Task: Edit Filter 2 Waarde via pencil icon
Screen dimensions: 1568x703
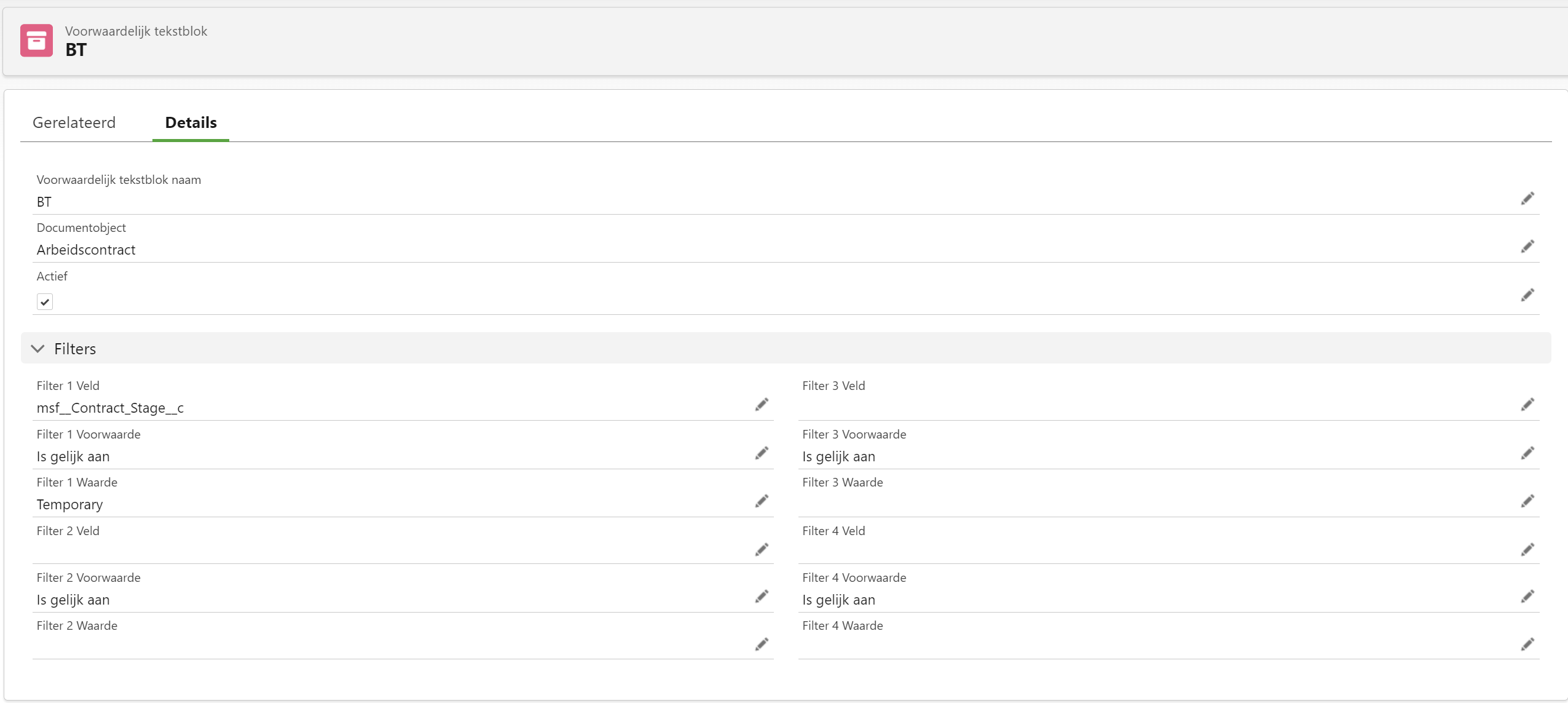Action: coord(762,645)
